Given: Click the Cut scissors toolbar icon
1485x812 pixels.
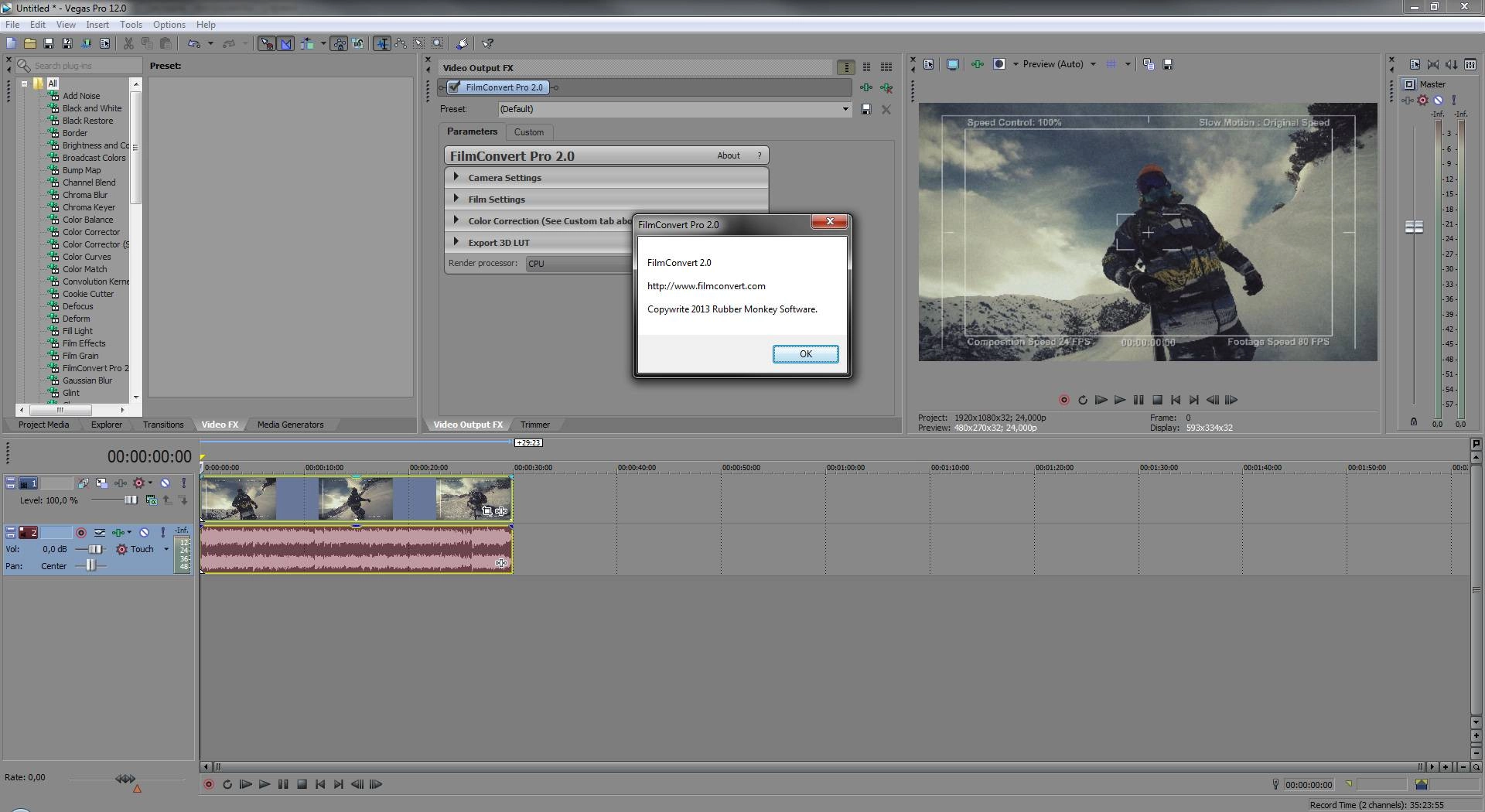Looking at the screenshot, I should coord(128,43).
